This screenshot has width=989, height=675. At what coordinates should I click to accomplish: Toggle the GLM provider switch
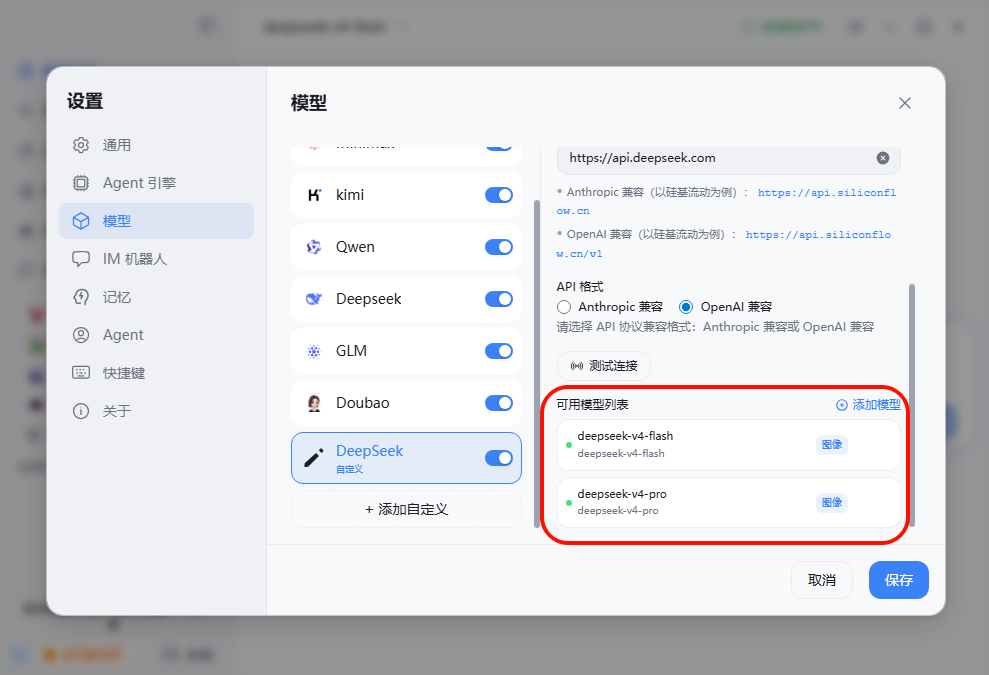tap(499, 351)
